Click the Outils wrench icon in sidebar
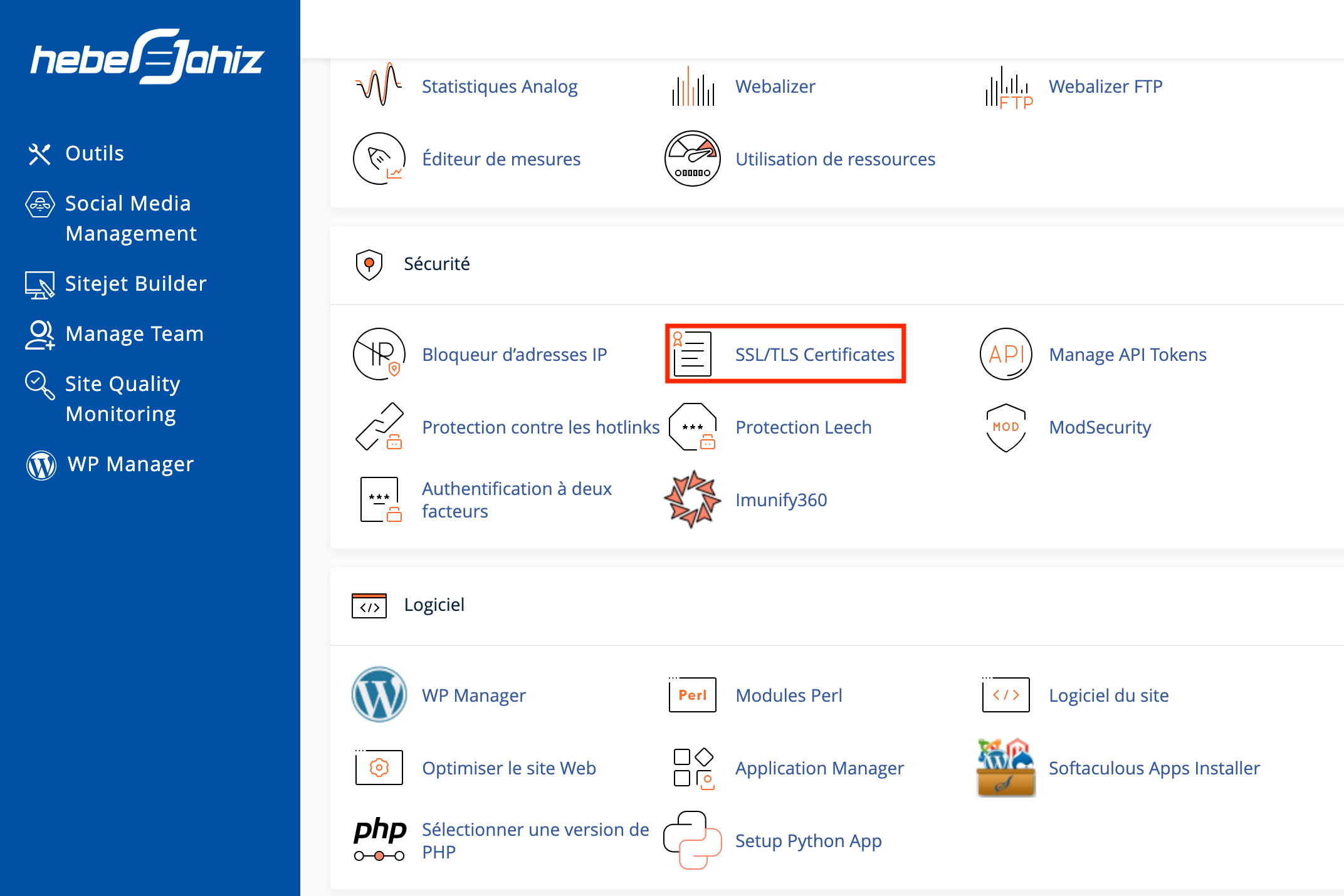 click(39, 154)
